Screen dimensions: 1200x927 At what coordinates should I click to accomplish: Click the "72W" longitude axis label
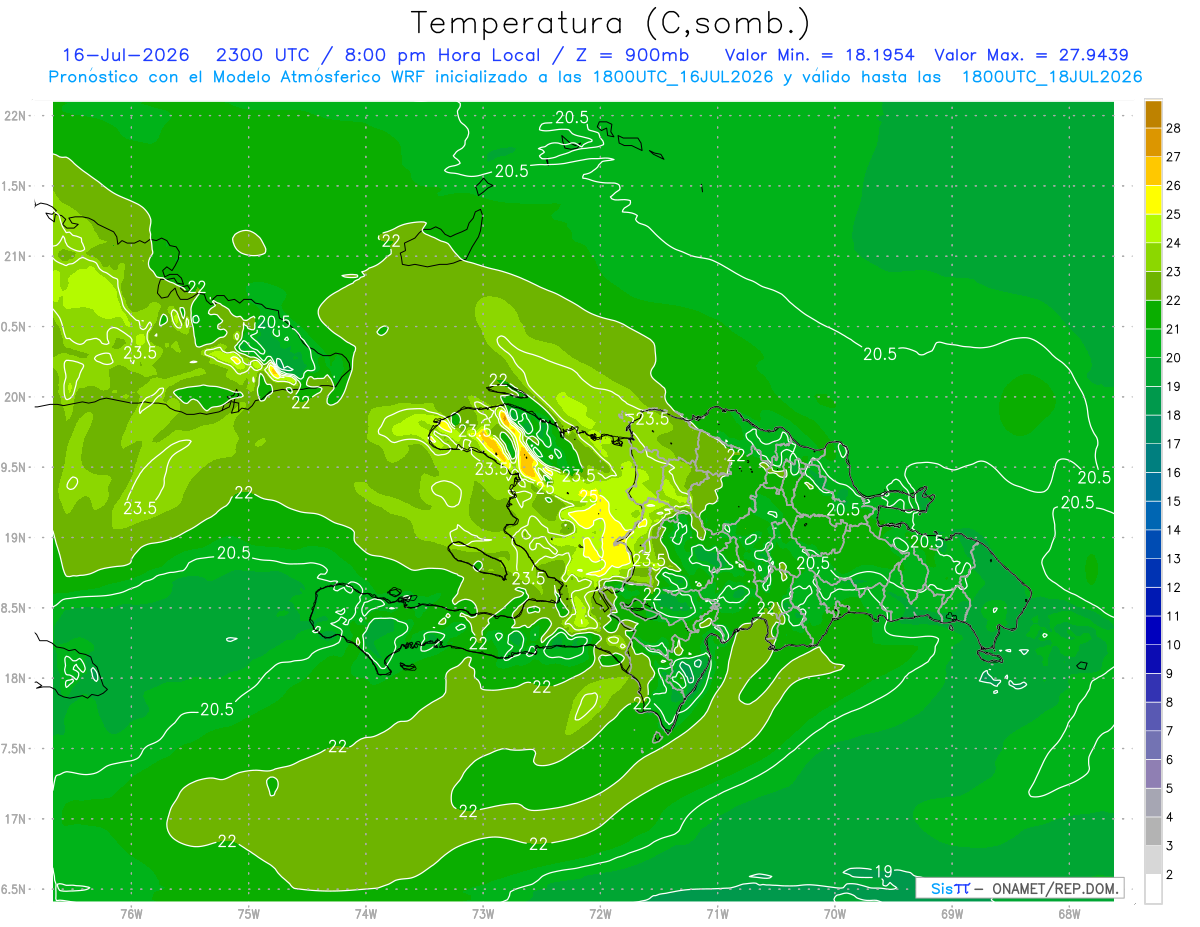600,914
